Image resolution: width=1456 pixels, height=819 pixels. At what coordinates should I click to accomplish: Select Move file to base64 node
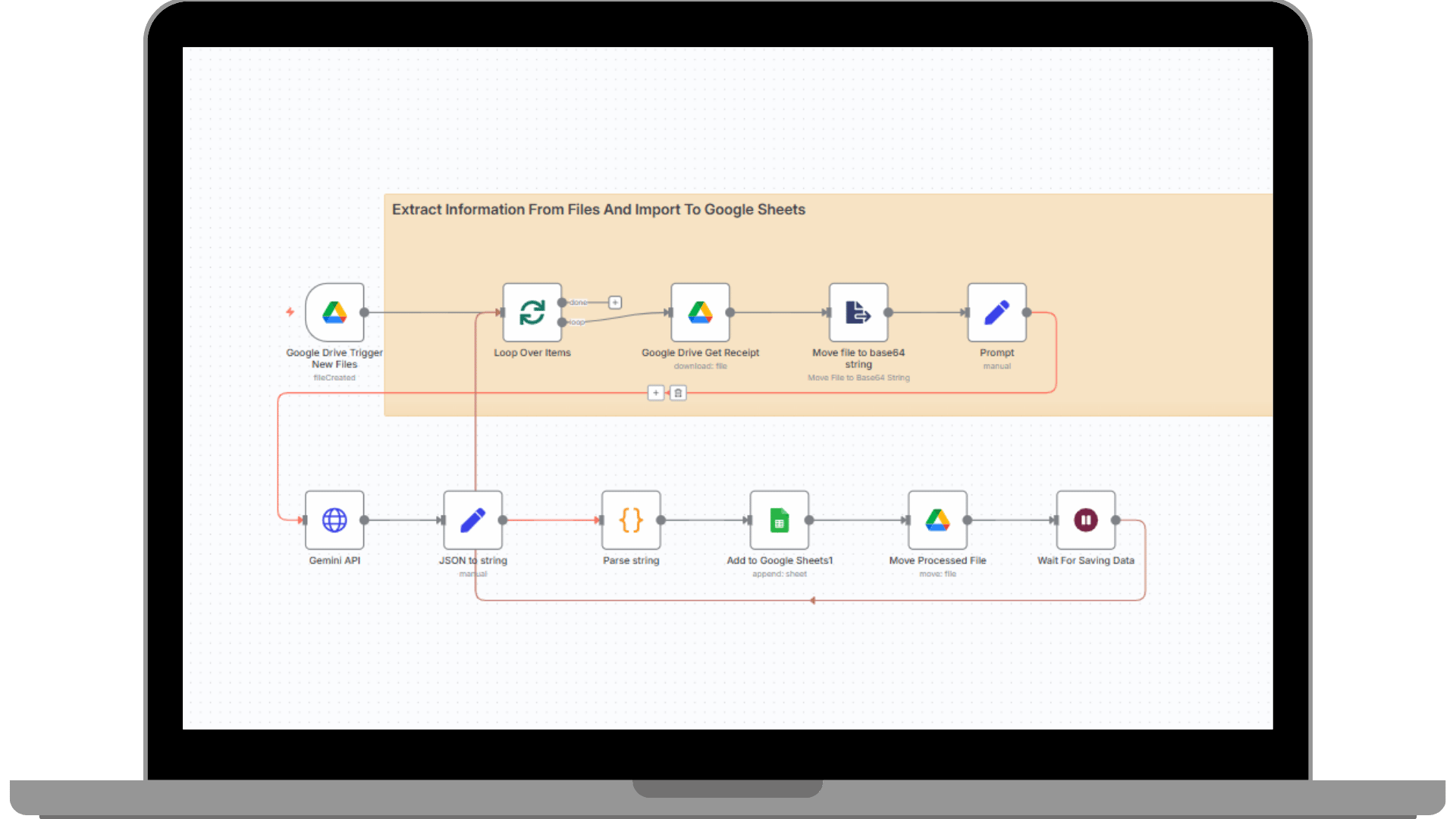[858, 312]
